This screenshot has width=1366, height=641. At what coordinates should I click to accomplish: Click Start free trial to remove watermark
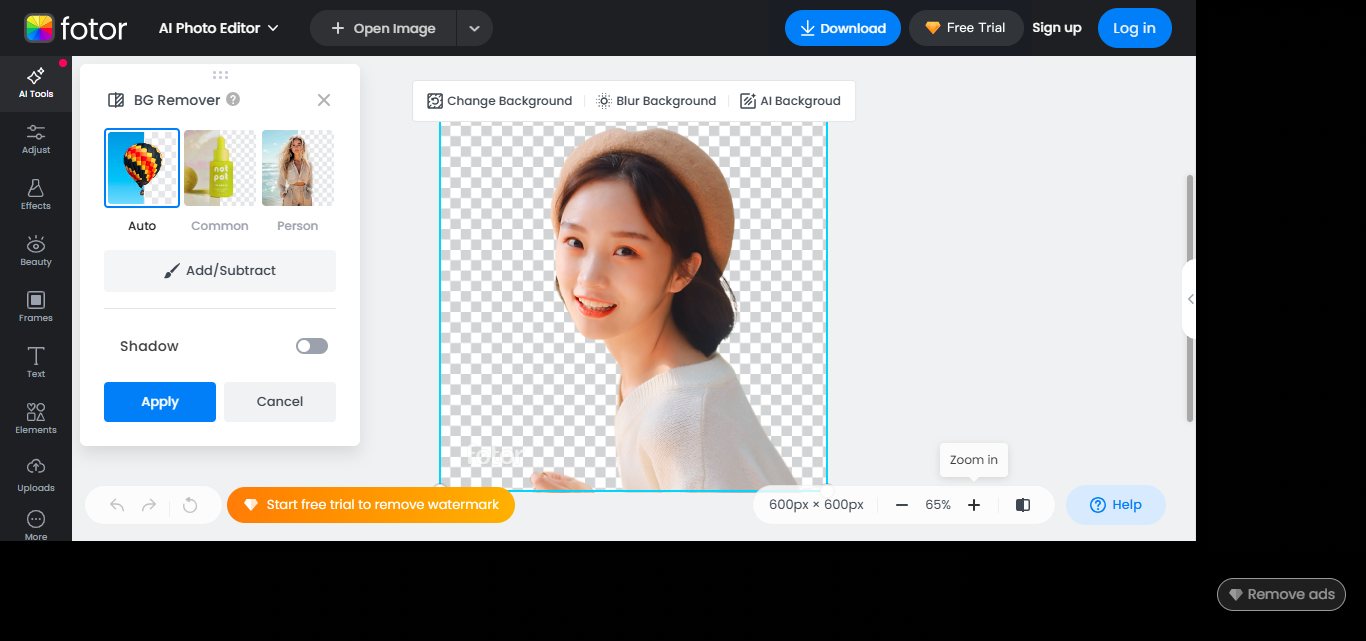coord(371,505)
